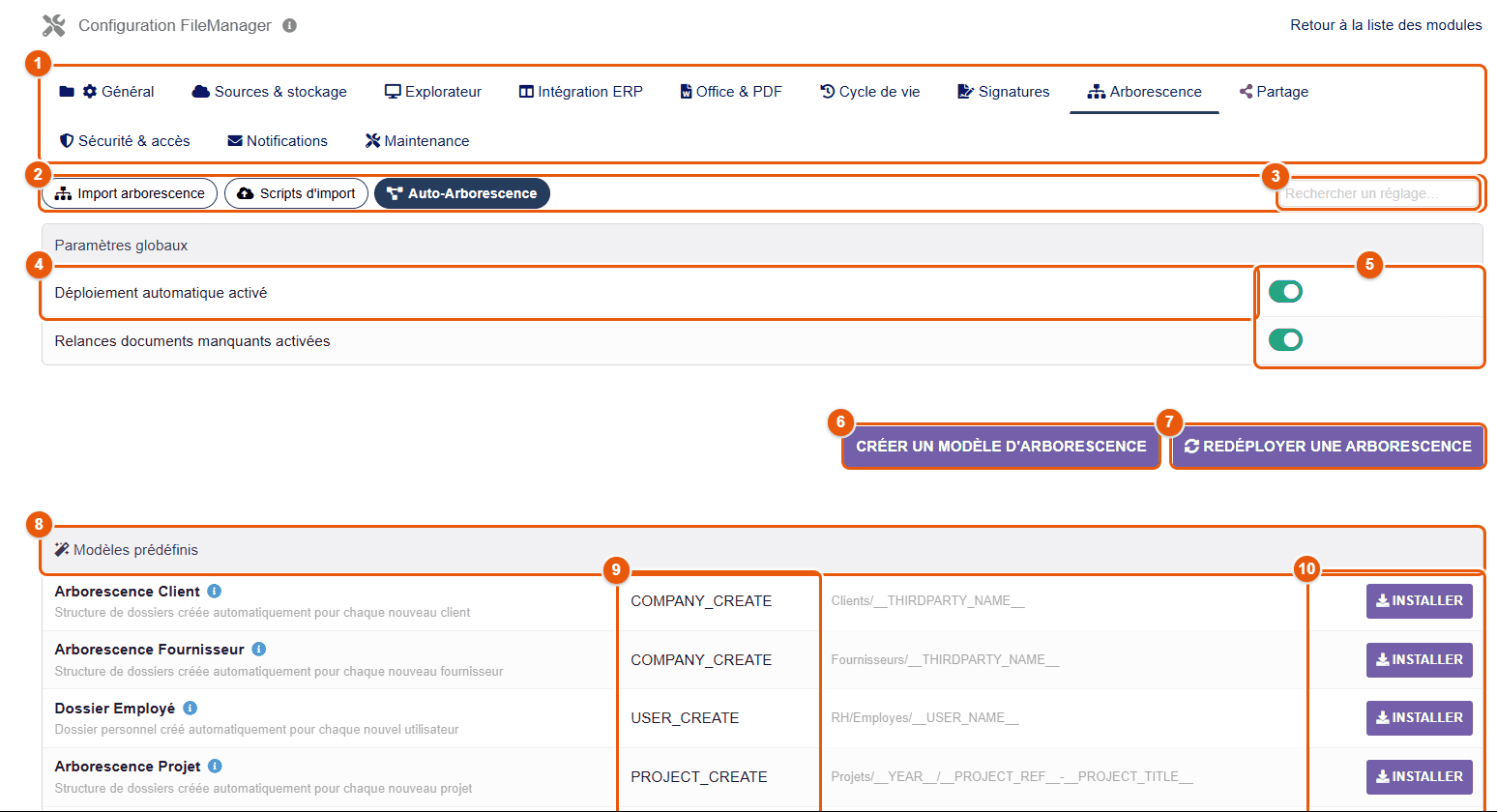Install the Arborescence Client model

coord(1419,602)
